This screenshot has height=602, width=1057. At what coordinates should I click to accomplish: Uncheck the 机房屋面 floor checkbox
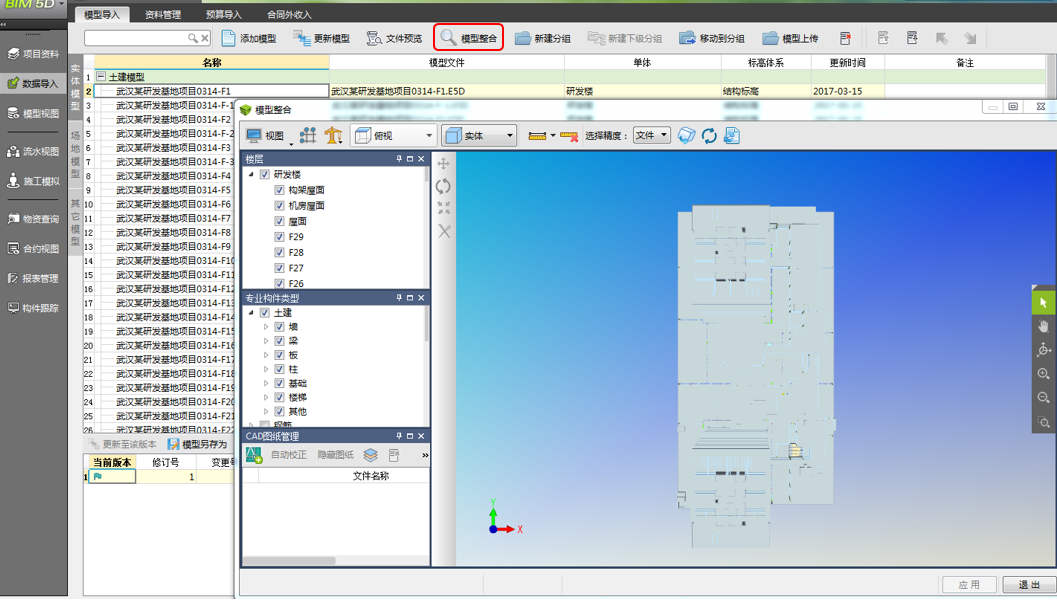click(x=279, y=206)
